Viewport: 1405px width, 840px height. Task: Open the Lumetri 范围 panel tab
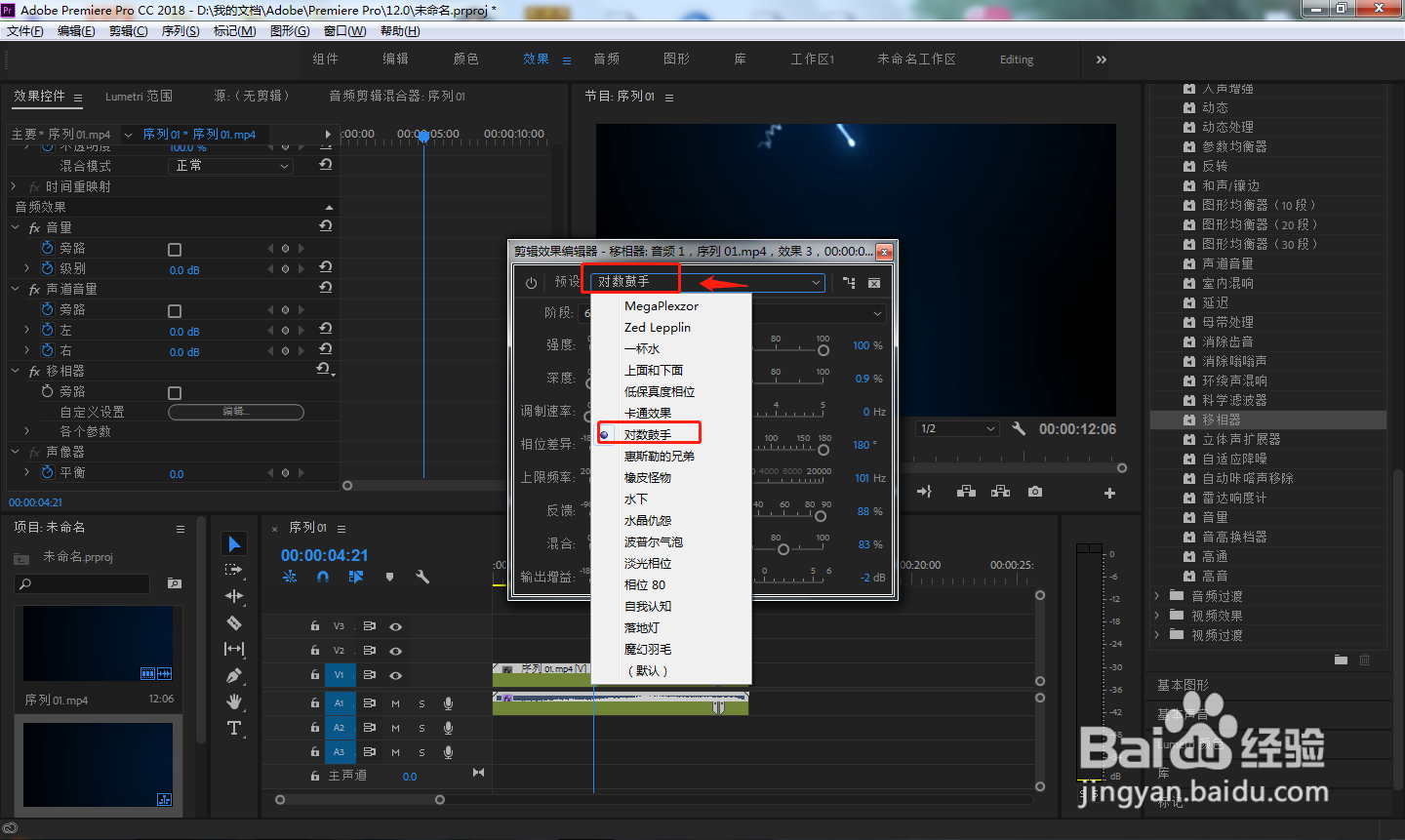click(139, 96)
